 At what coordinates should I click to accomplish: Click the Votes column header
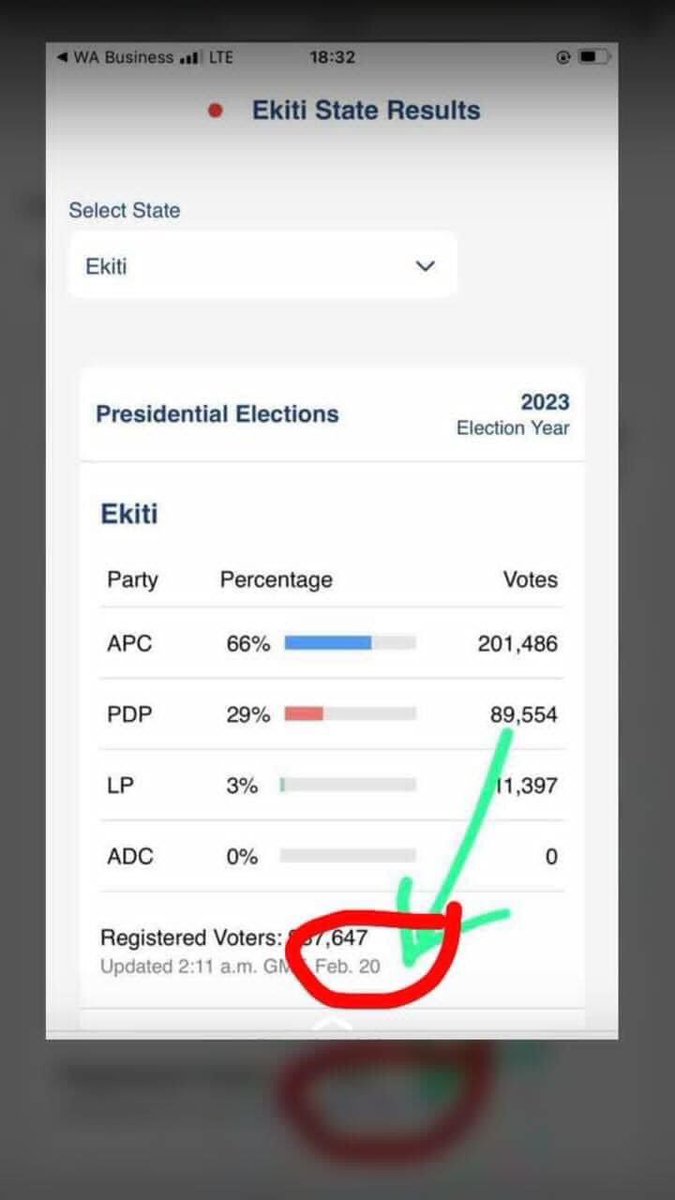point(530,580)
